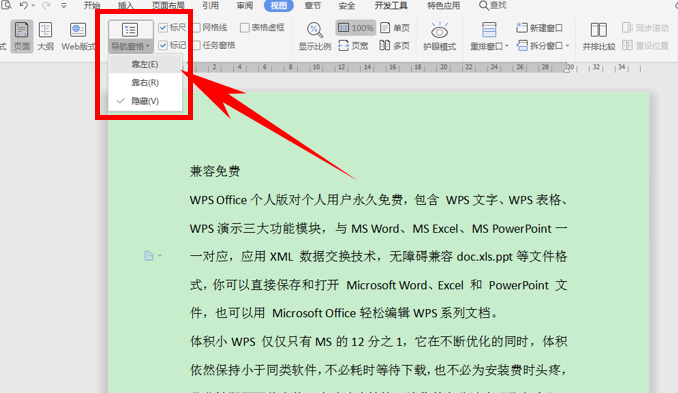The image size is (678, 393).
Task: Fit to page width (页宽)
Action: pyautogui.click(x=353, y=45)
